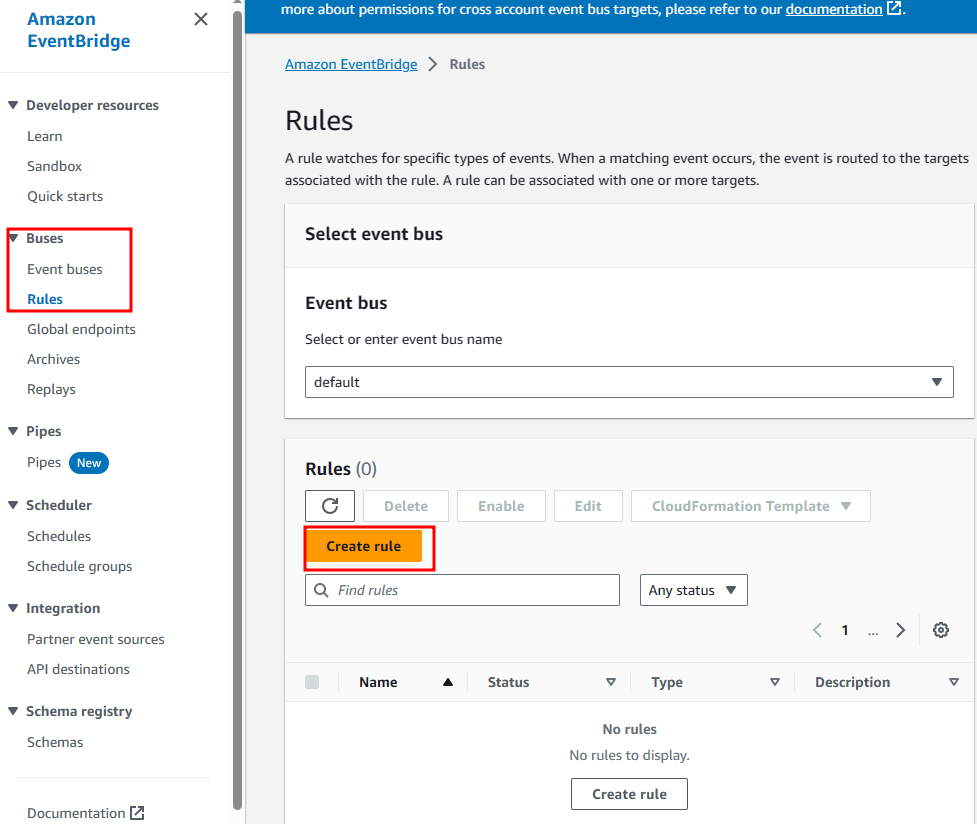
Task: Open the Type column filter arrow
Action: (x=774, y=683)
